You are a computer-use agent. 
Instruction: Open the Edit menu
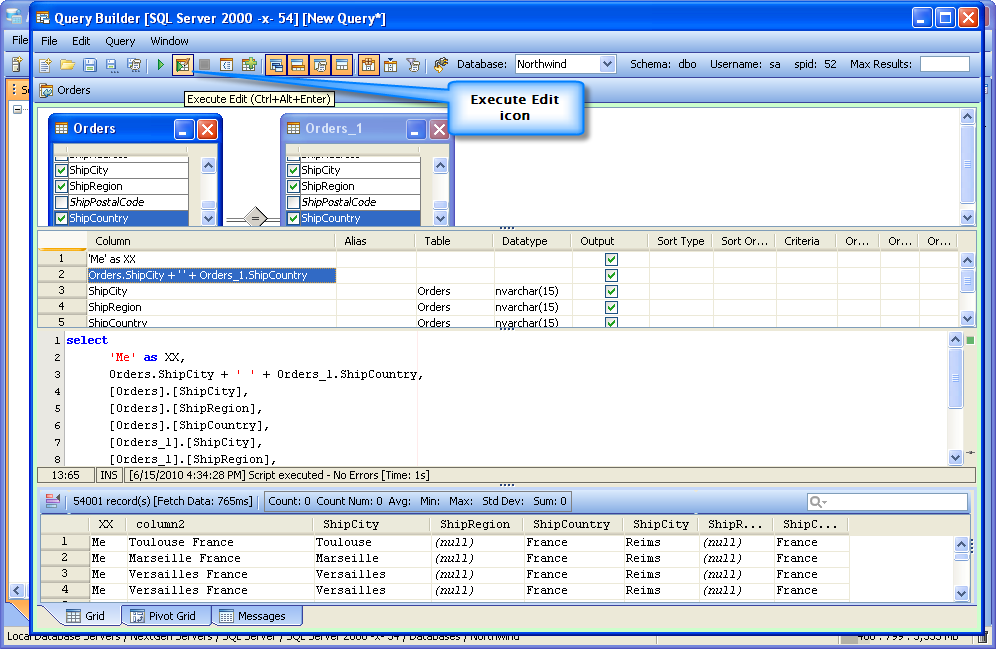pyautogui.click(x=81, y=41)
